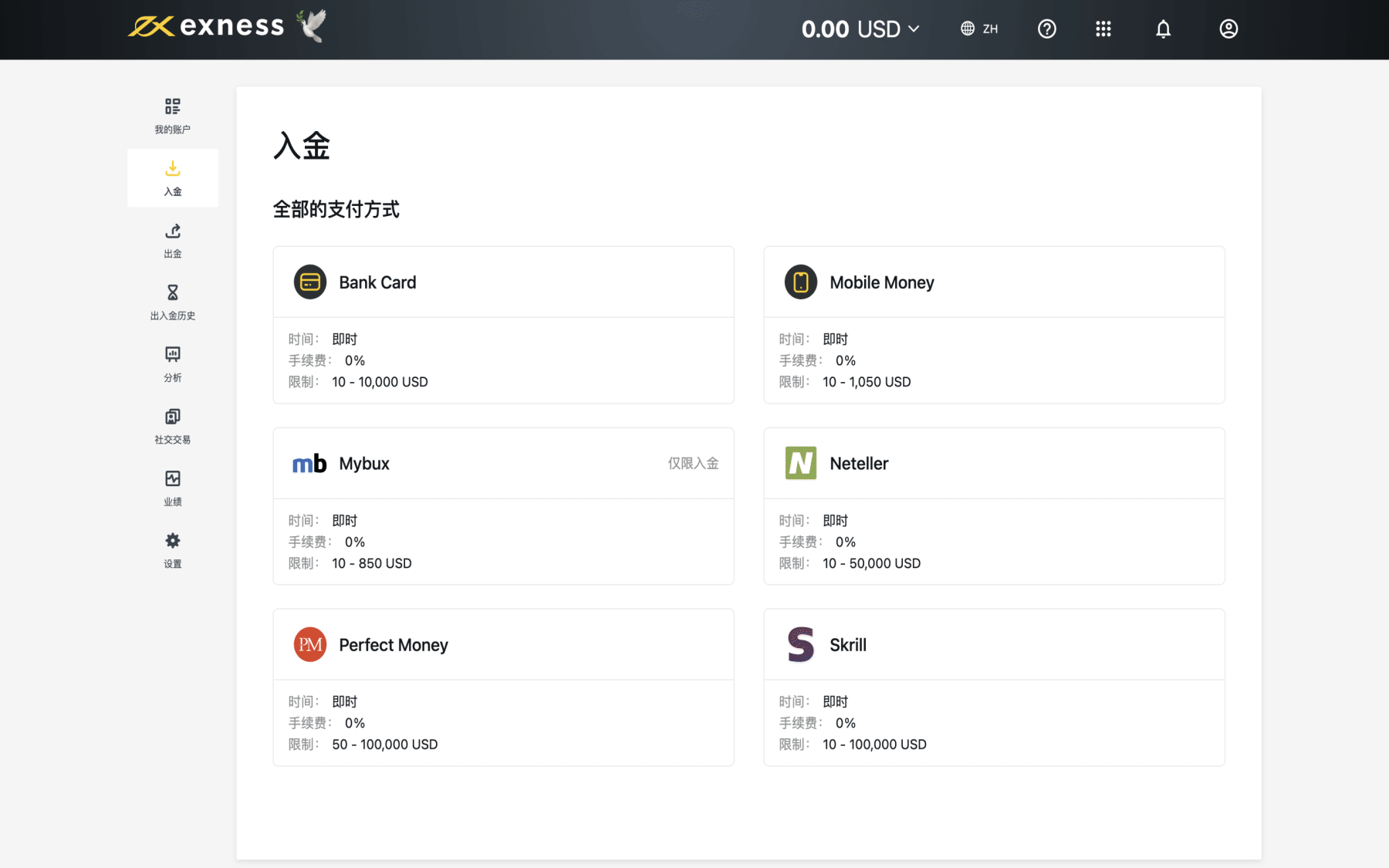Image resolution: width=1389 pixels, height=868 pixels.
Task: Go to 我的账户 menu label
Action: (173, 130)
